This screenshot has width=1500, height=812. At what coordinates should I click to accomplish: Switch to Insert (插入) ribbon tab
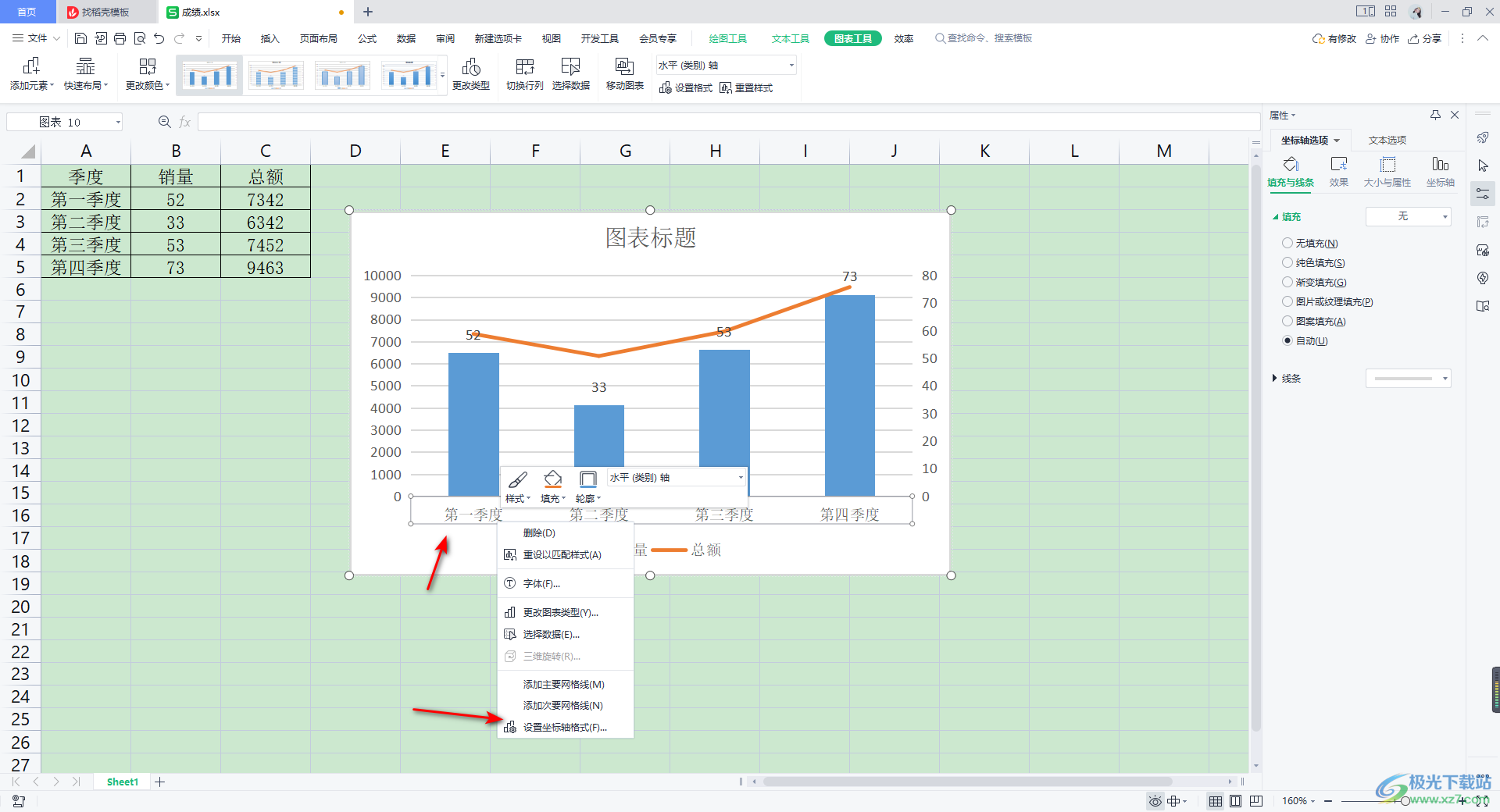point(270,38)
